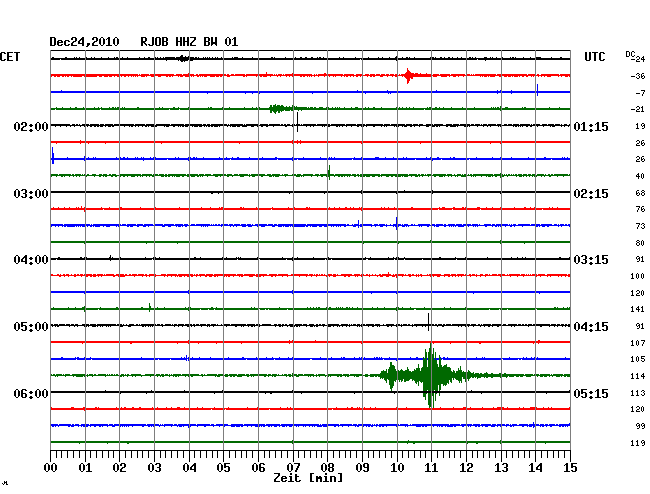Click the DC offset value 99
This screenshot has width=650, height=494.
pyautogui.click(x=640, y=426)
